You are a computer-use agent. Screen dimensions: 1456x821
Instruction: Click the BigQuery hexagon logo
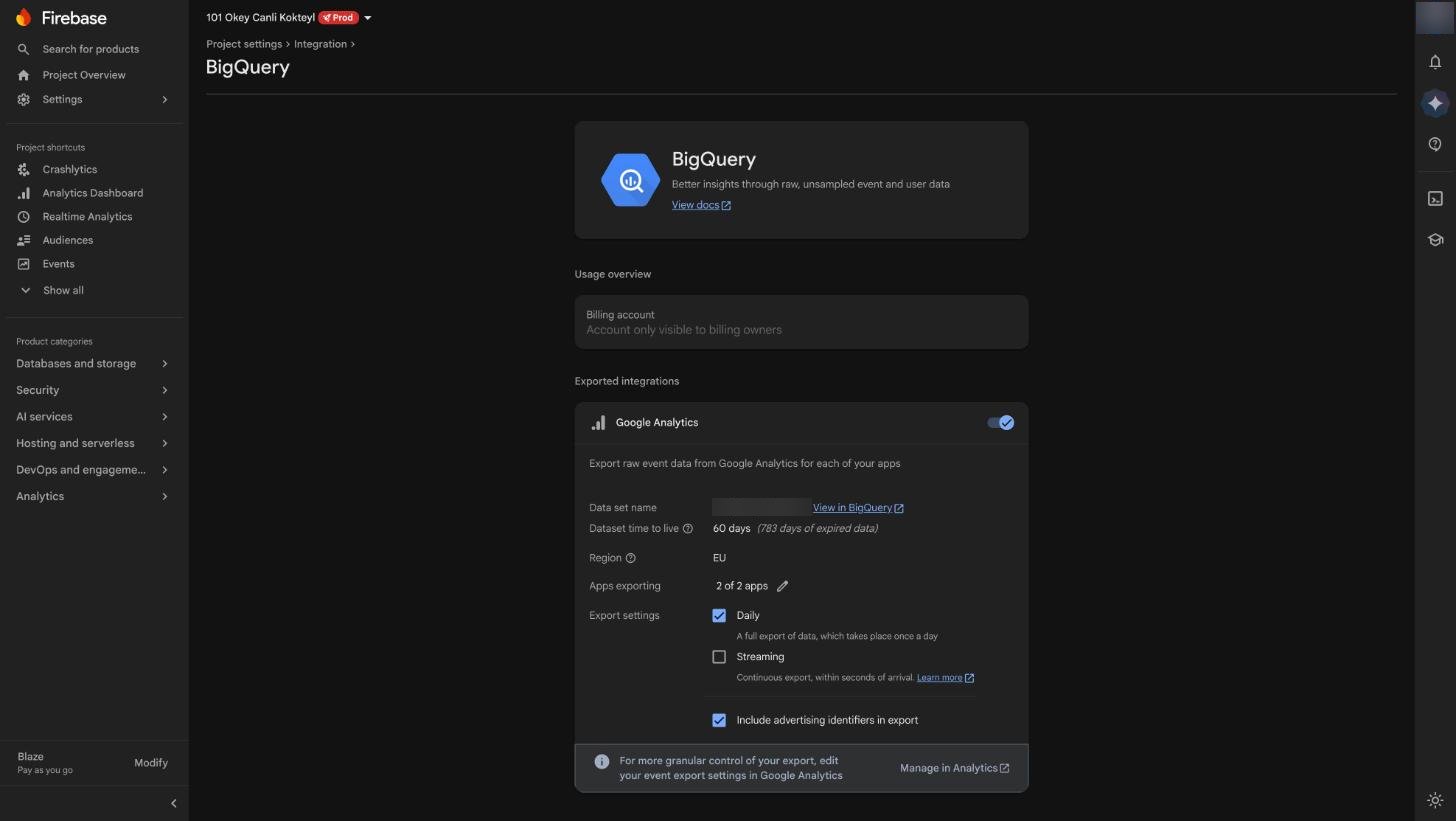[630, 180]
